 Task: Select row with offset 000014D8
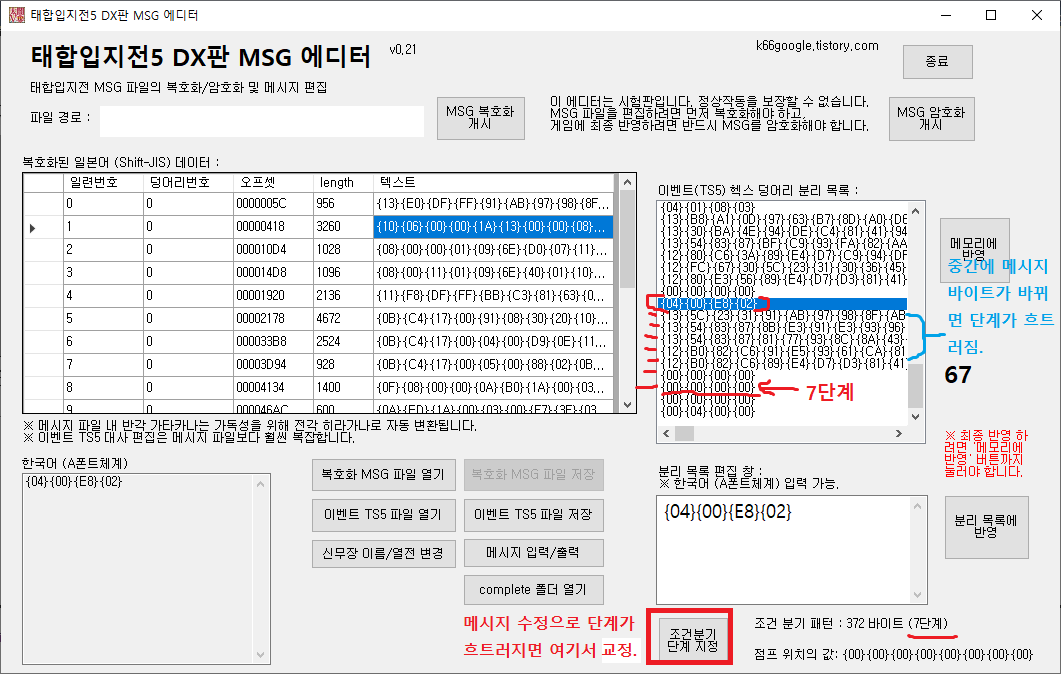point(319,273)
